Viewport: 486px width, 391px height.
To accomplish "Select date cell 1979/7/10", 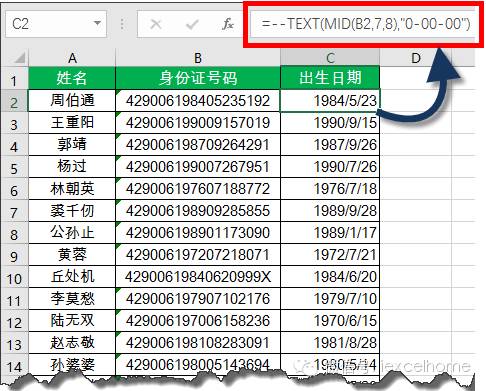I will click(330, 299).
